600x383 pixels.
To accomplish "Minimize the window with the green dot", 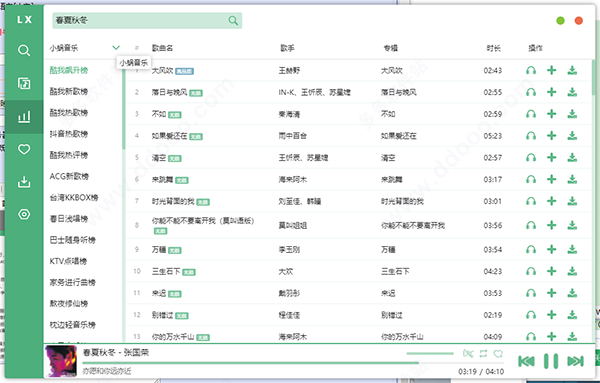I will pyautogui.click(x=560, y=21).
